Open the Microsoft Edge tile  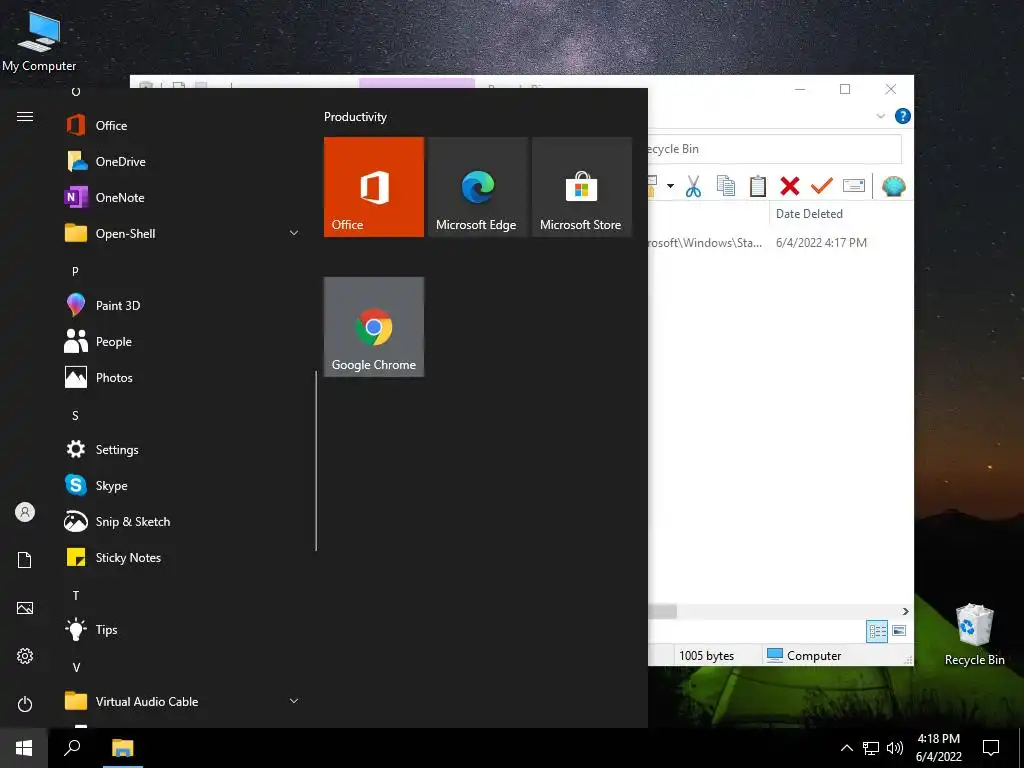pos(477,187)
